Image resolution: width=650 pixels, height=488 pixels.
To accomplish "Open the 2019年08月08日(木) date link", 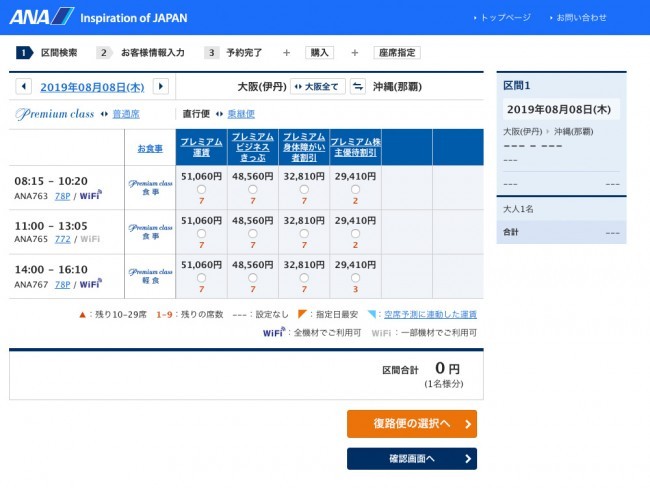I will point(92,87).
